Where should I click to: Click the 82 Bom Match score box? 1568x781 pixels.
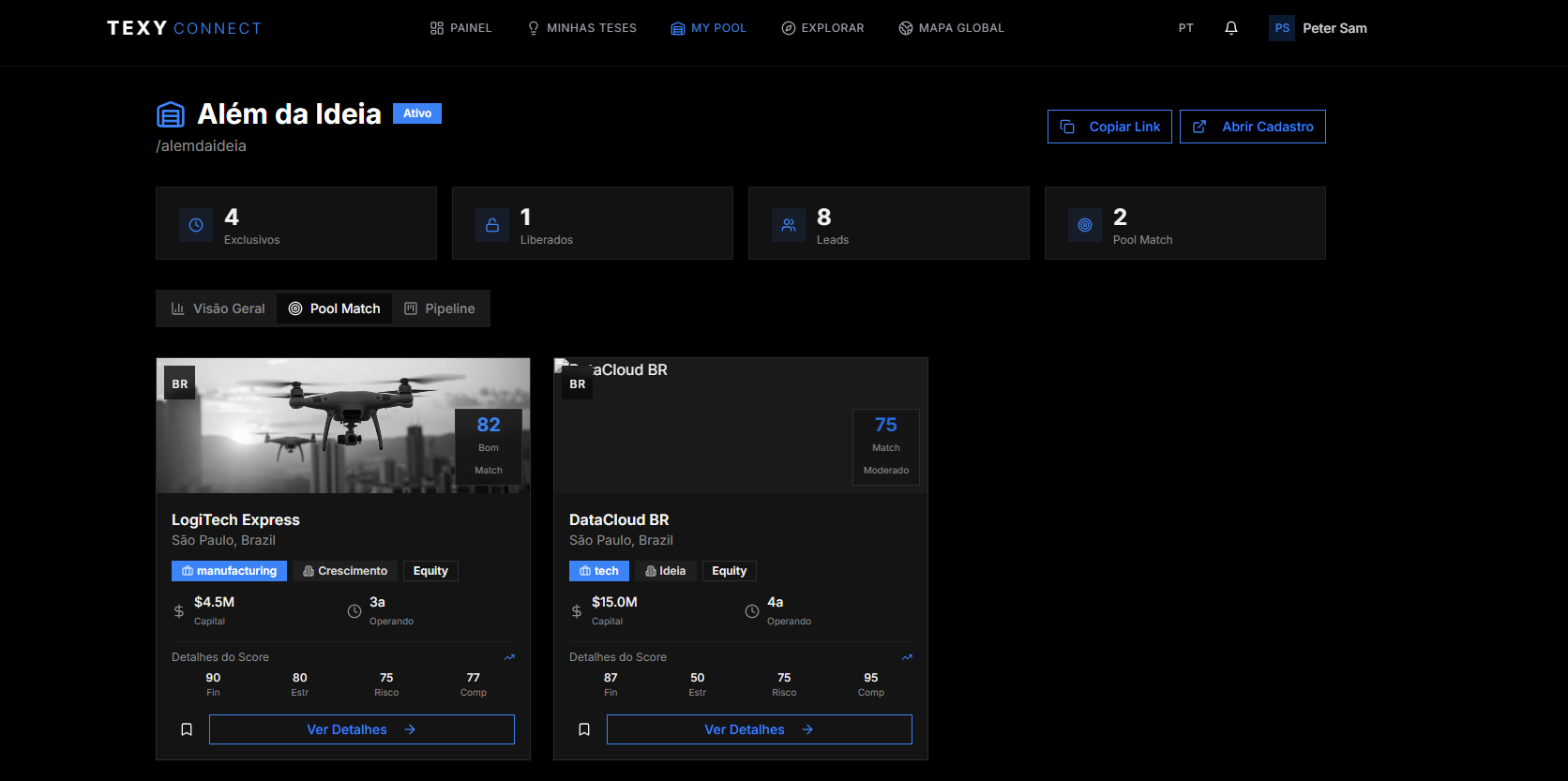(489, 446)
